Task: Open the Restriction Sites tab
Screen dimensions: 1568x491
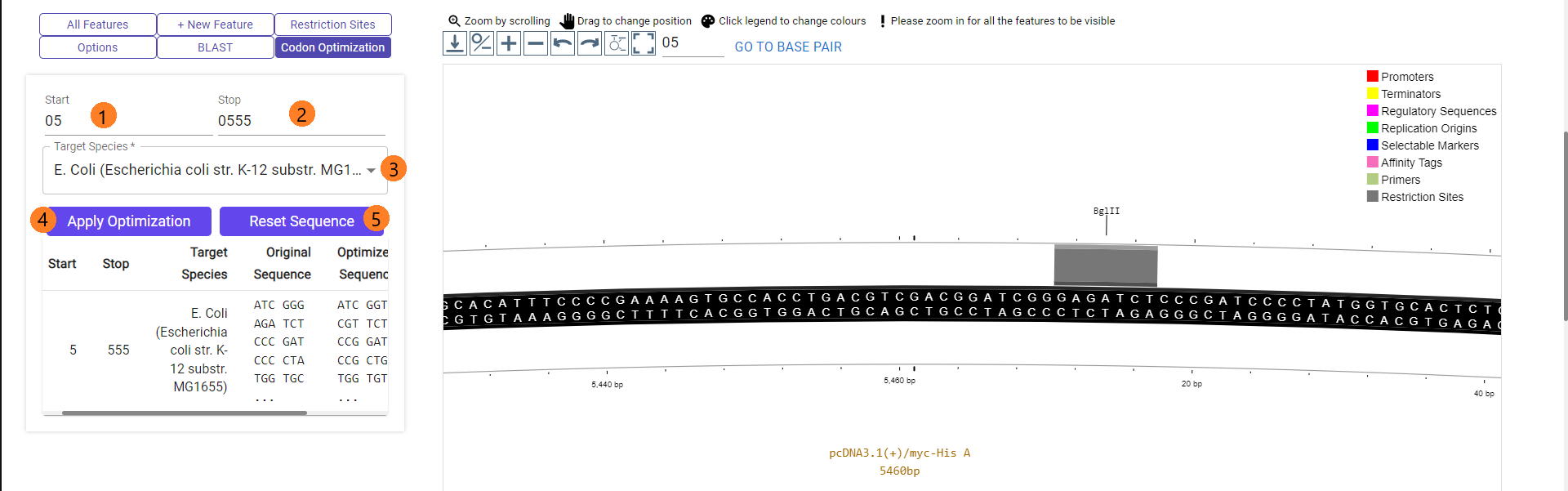Action: (x=332, y=25)
